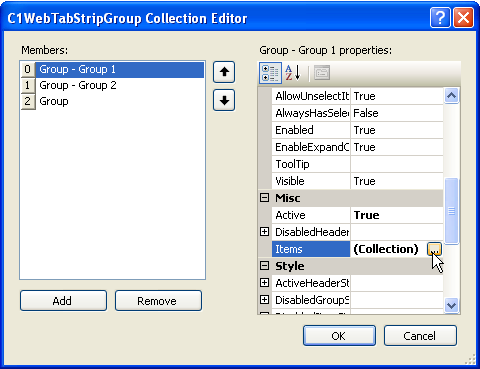Click the Visible True value
The image size is (480, 369).
coord(397,181)
